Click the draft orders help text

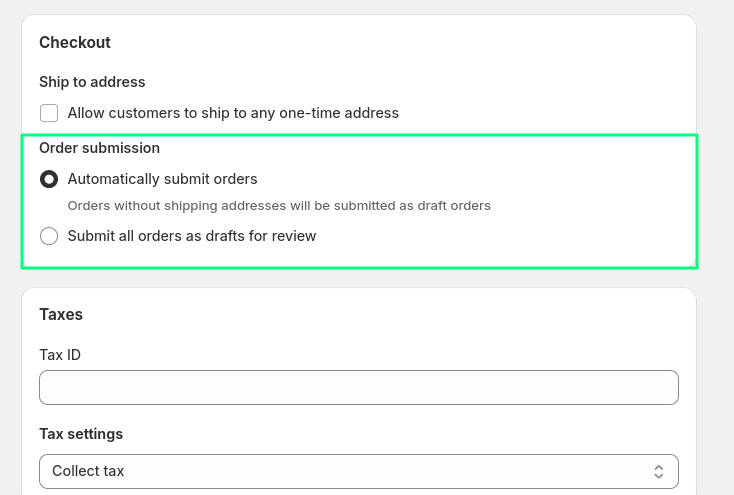point(279,206)
